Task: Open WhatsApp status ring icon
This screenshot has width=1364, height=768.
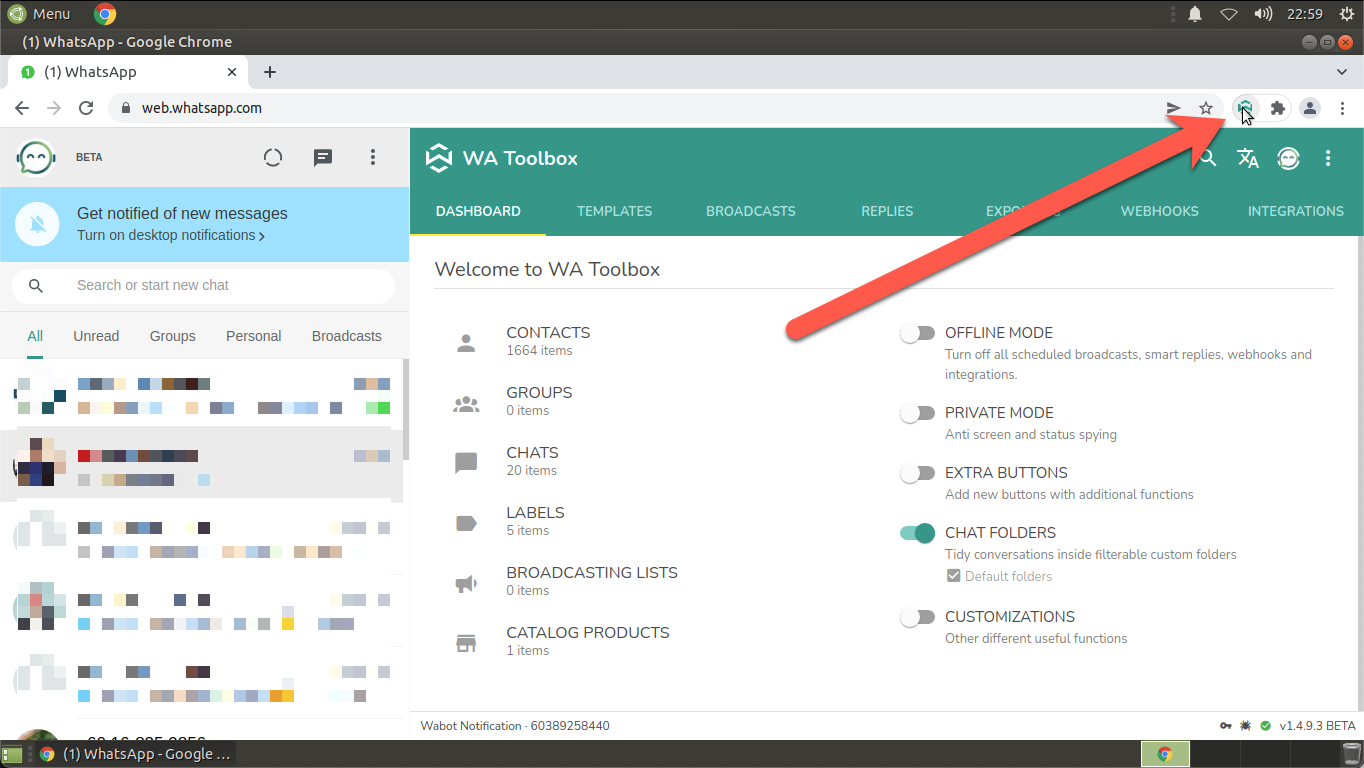Action: [273, 157]
